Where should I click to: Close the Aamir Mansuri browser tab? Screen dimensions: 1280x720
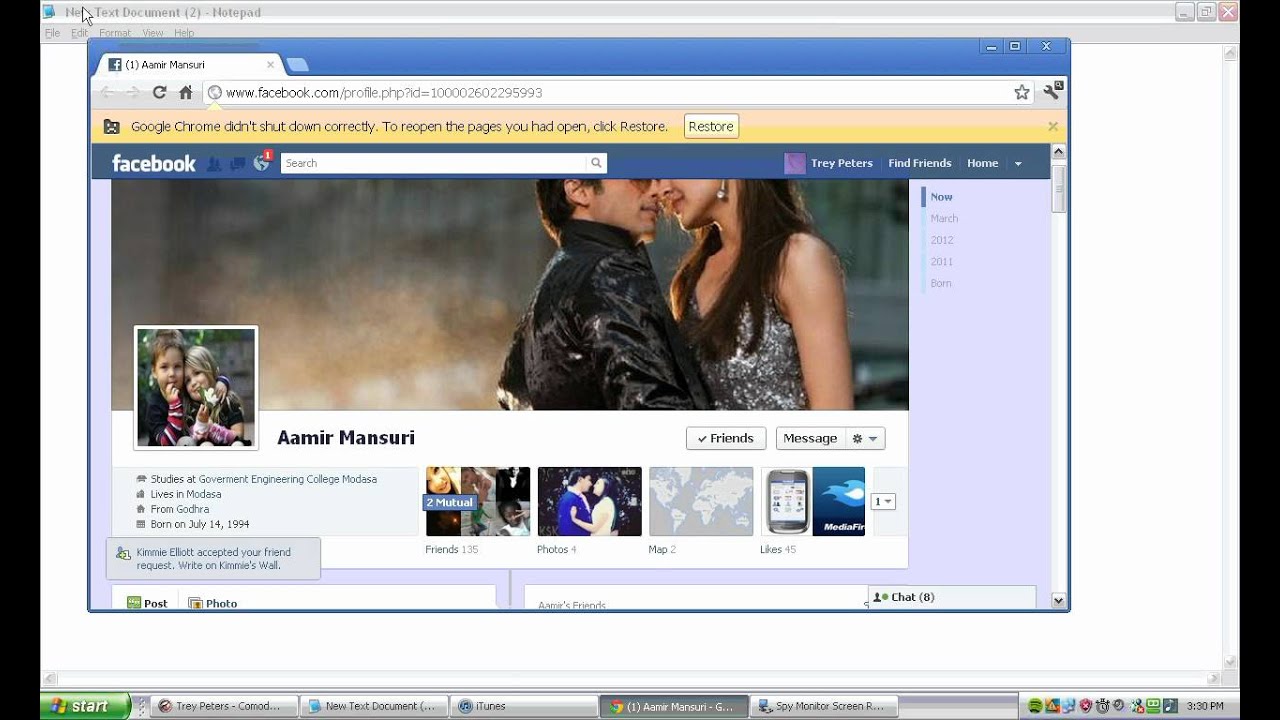click(x=270, y=65)
